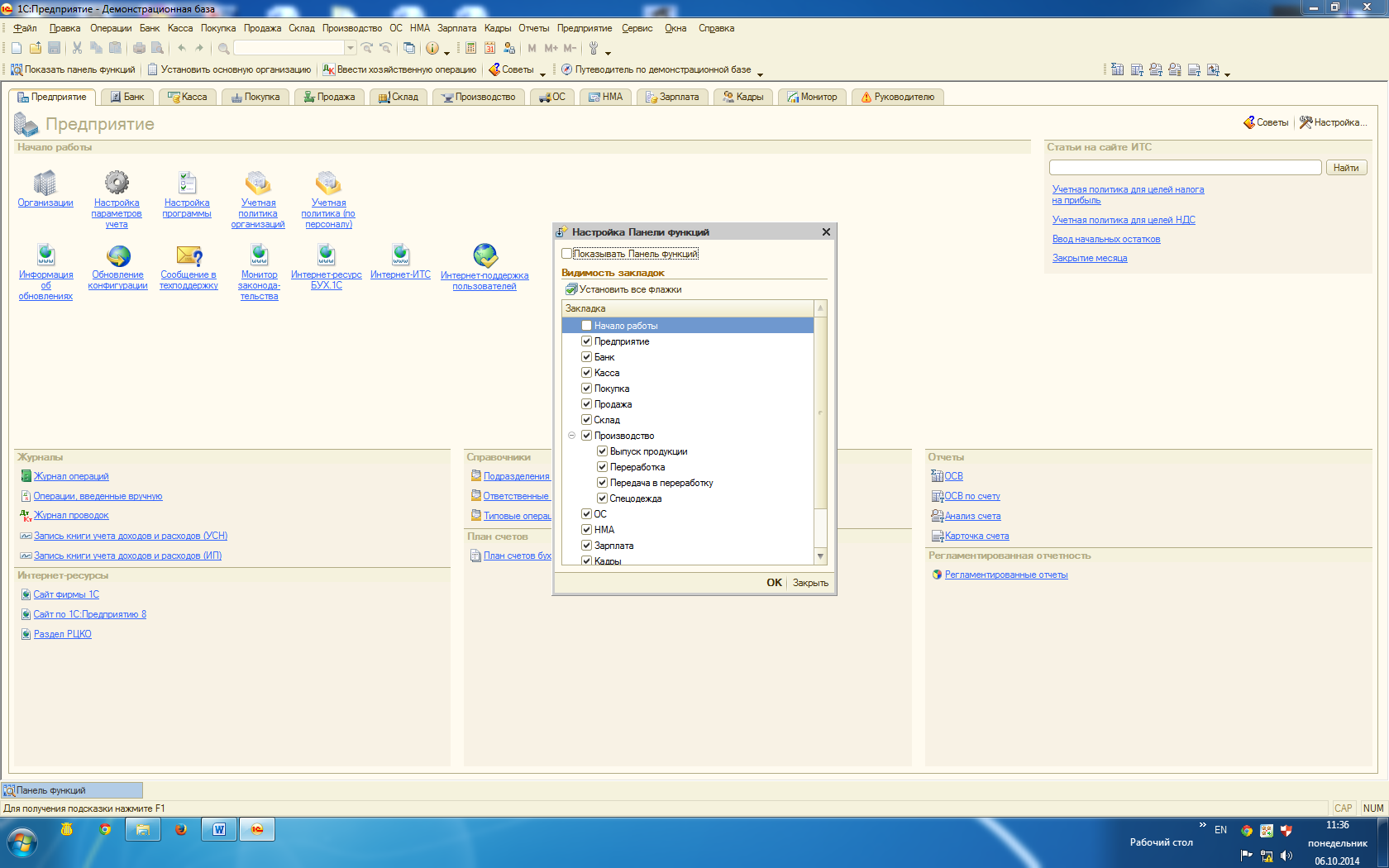1389x868 pixels.
Task: Open the Calendar toolbar icon
Action: pos(490,48)
